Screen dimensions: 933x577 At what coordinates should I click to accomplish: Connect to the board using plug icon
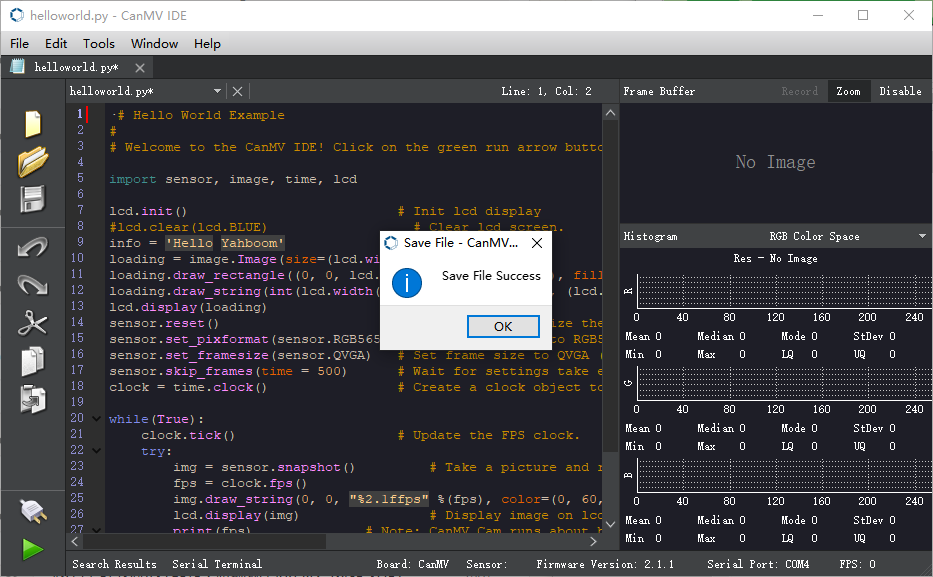[x=33, y=511]
